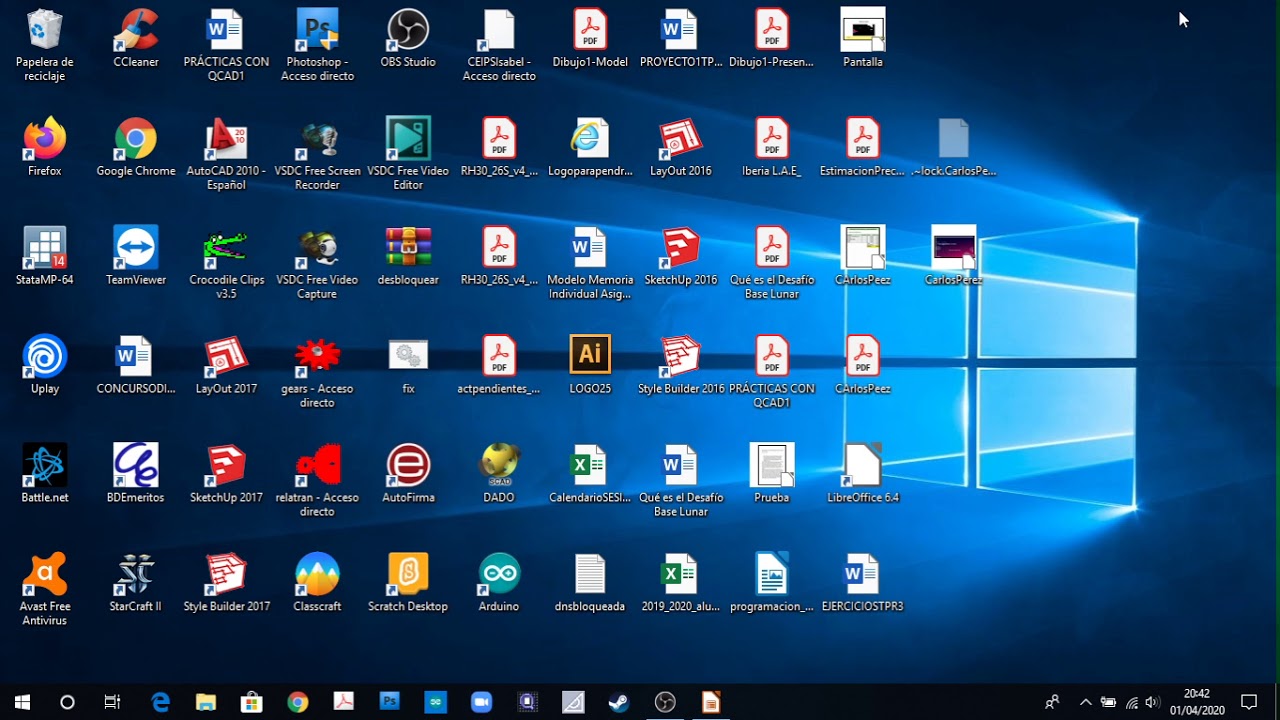Select VSDC Free Screen Recorder icon
The height and width of the screenshot is (720, 1280).
tap(317, 139)
